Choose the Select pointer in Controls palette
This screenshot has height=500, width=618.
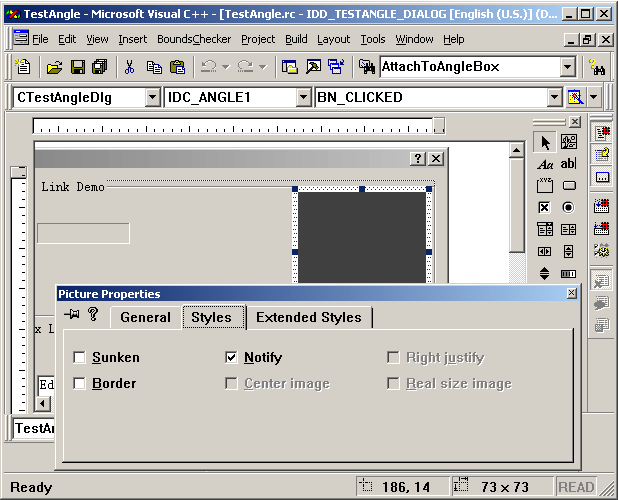pyautogui.click(x=545, y=142)
